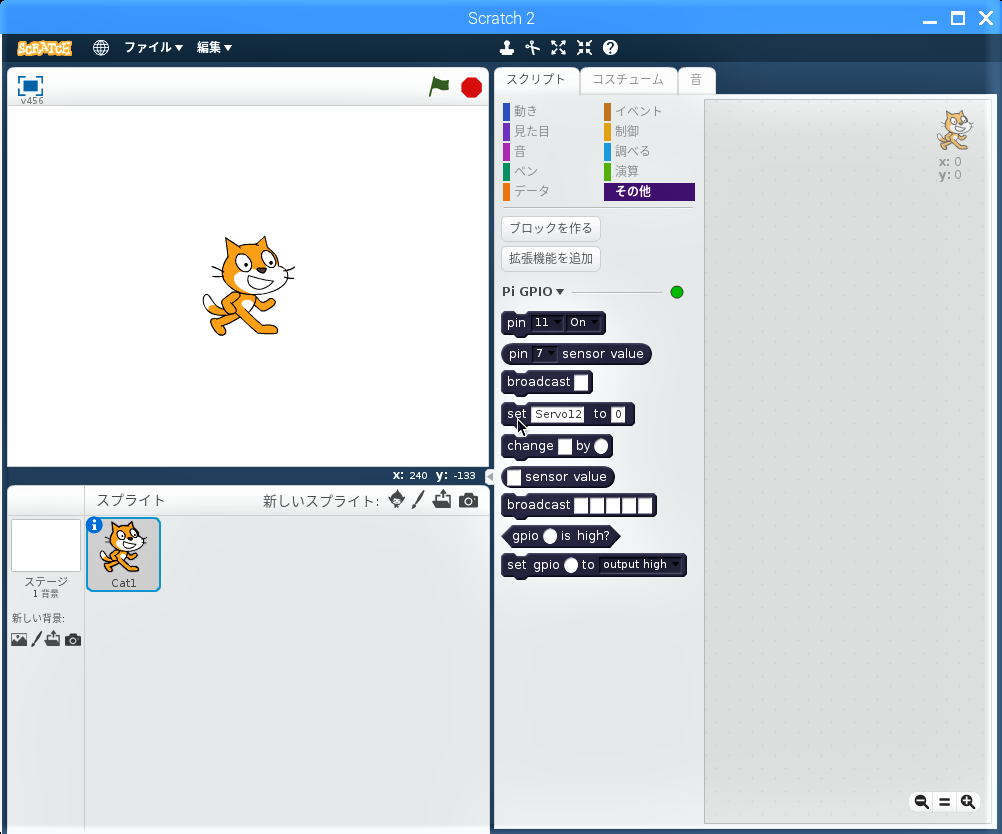
Task: Open the 編集 menu
Action: tap(214, 47)
